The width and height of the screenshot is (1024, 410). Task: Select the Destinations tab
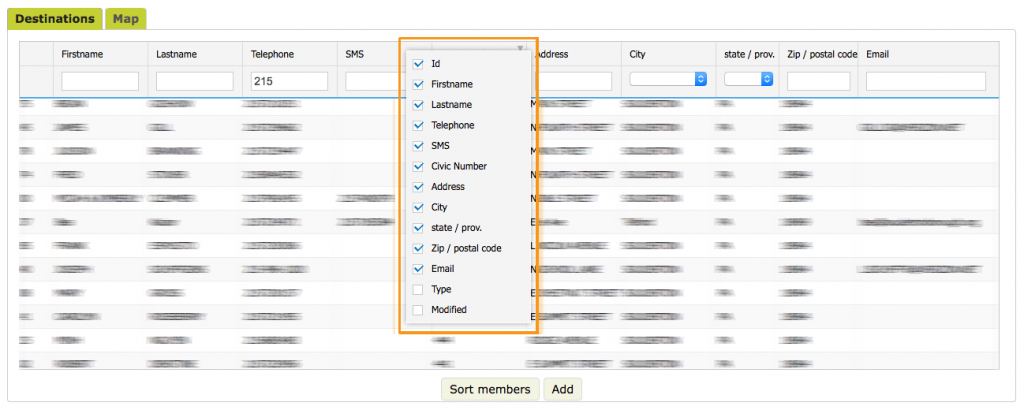[55, 19]
